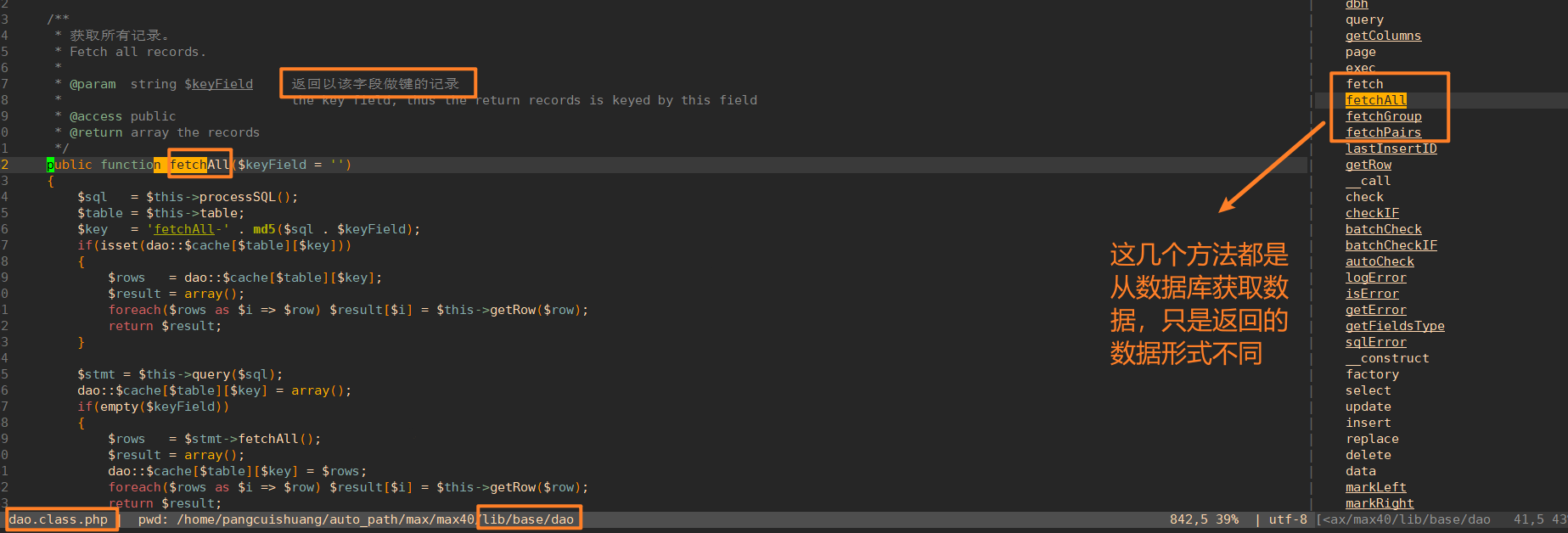Image resolution: width=1568 pixels, height=533 pixels.
Task: Place cursor on md5 function call
Action: tap(264, 229)
